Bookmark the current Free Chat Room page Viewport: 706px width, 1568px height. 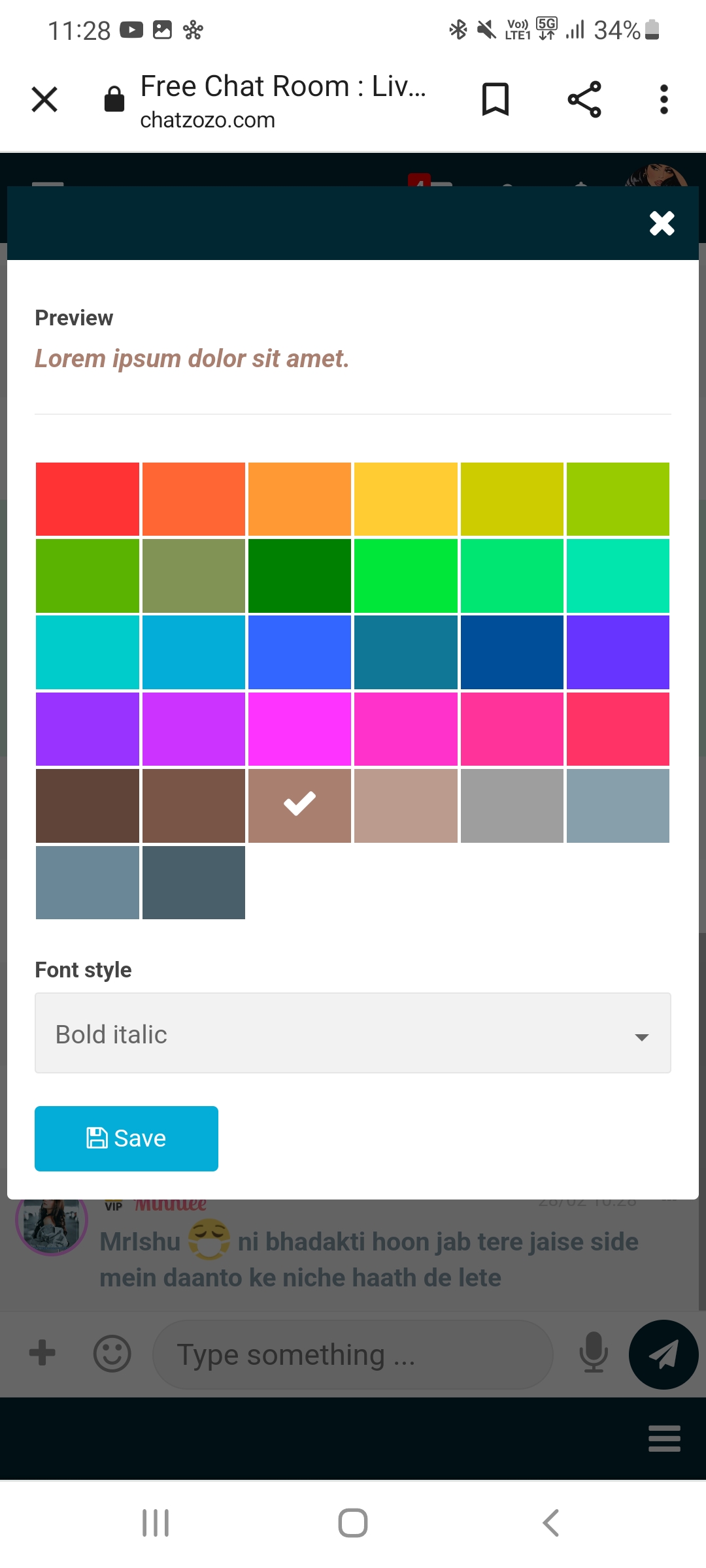(494, 99)
